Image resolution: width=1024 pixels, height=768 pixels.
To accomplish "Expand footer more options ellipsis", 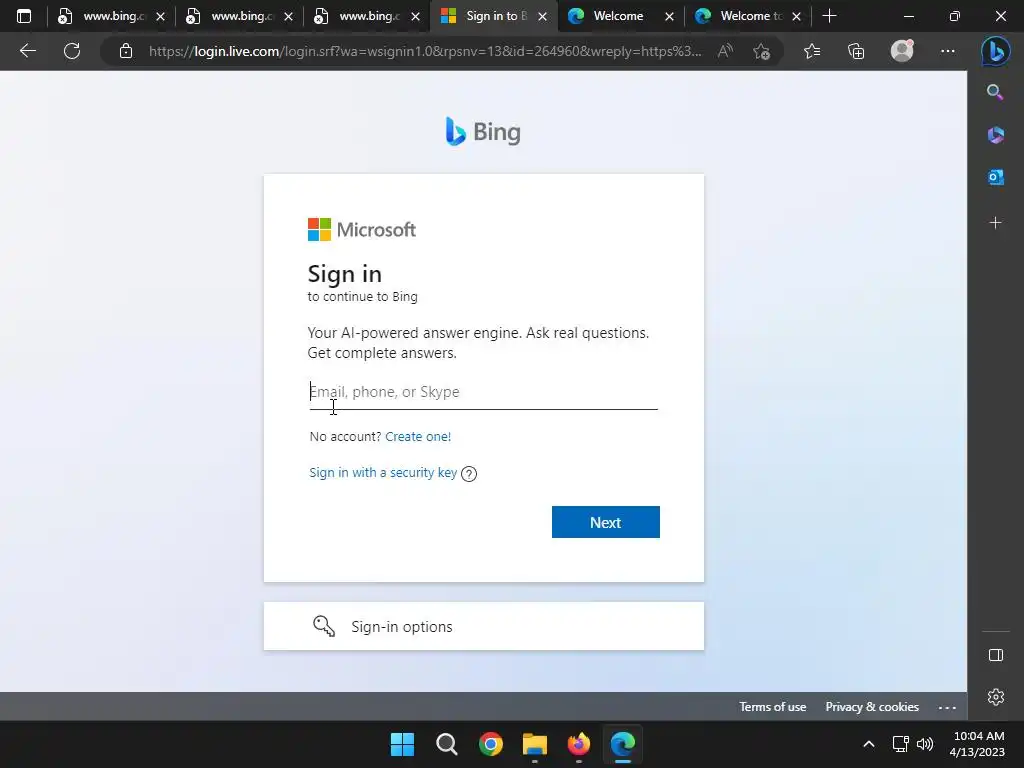I will [947, 707].
